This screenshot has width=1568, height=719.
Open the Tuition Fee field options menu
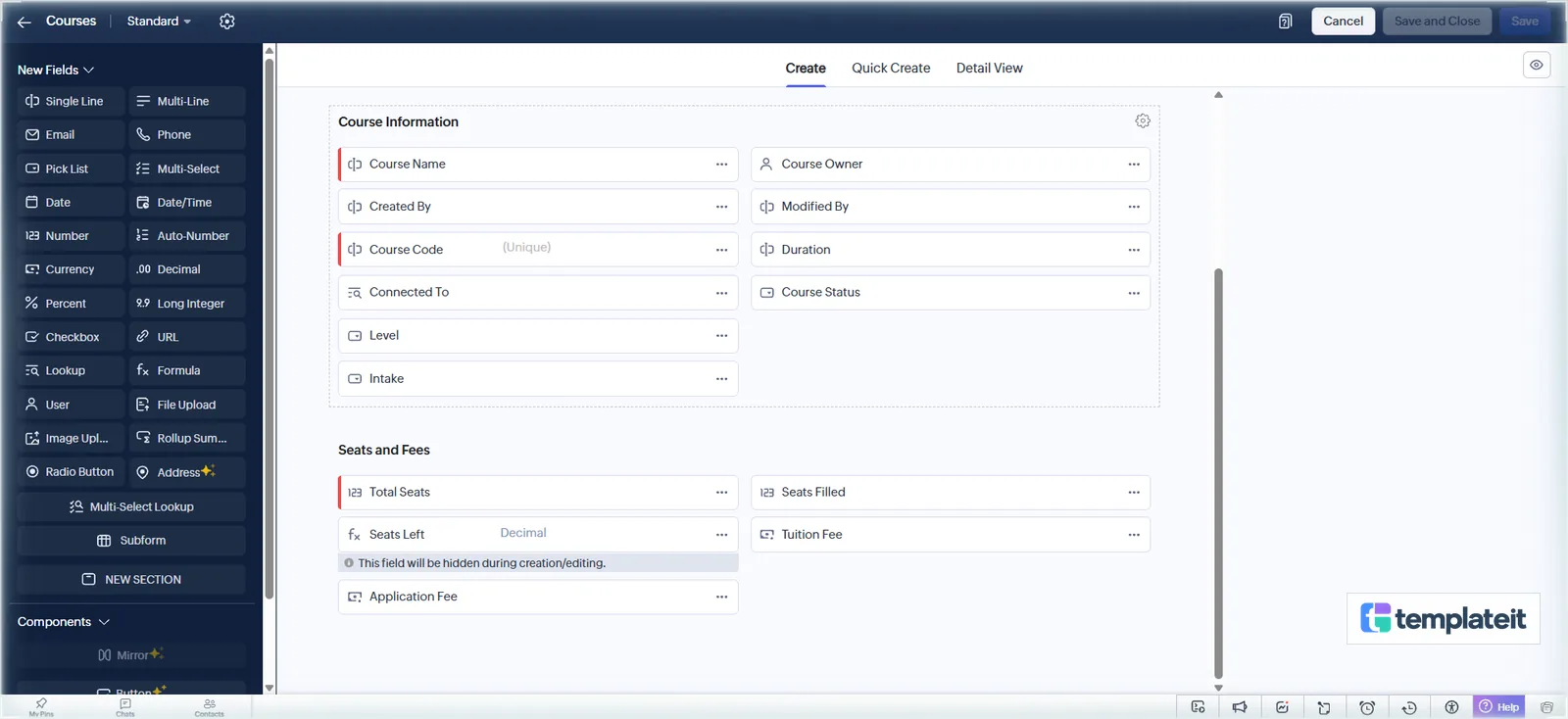[x=1134, y=535]
